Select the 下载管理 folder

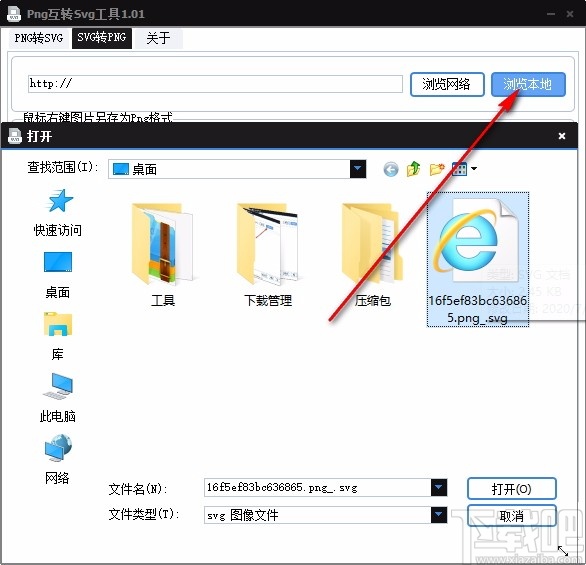(x=268, y=255)
